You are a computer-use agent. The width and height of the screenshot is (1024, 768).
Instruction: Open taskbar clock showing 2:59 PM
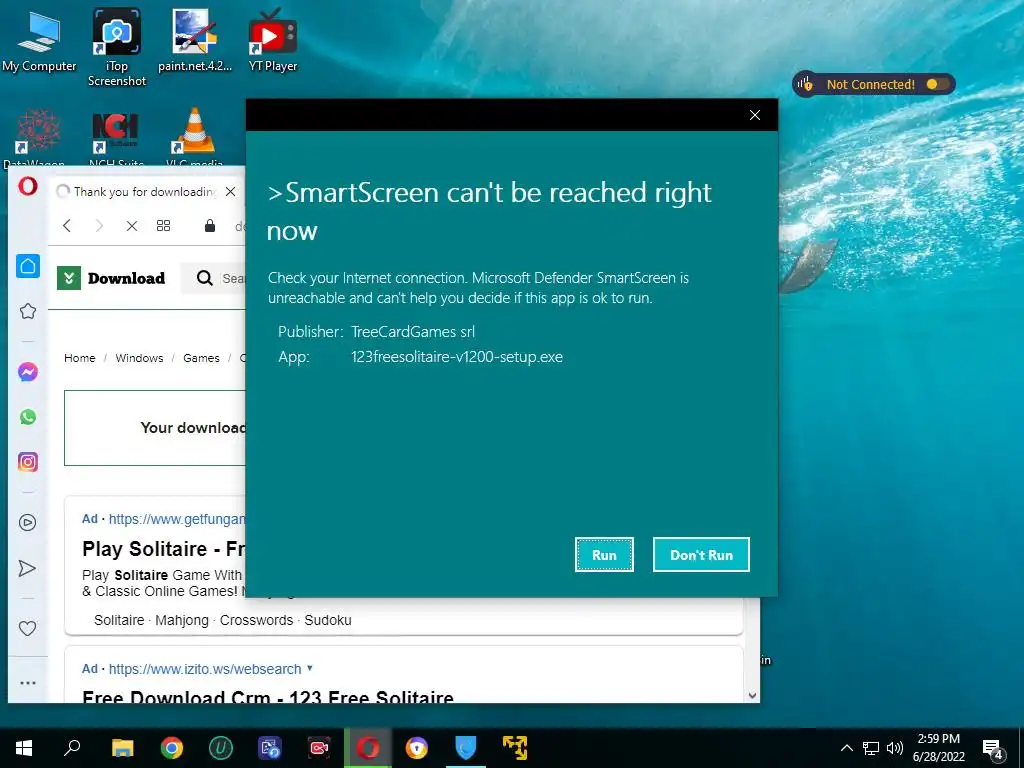[x=938, y=748]
